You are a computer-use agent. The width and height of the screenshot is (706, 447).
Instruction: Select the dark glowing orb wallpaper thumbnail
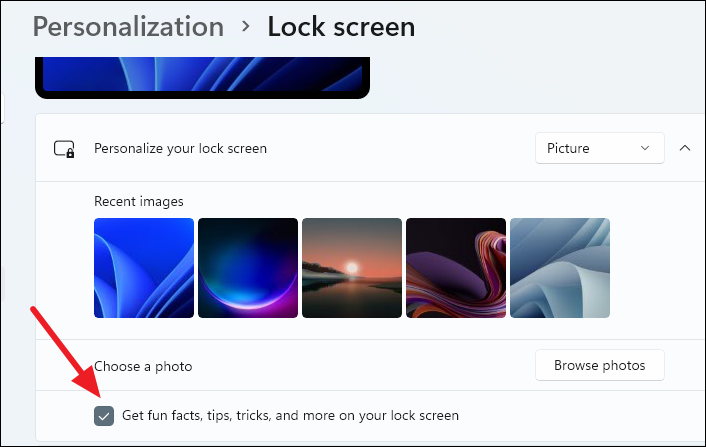pyautogui.click(x=248, y=268)
